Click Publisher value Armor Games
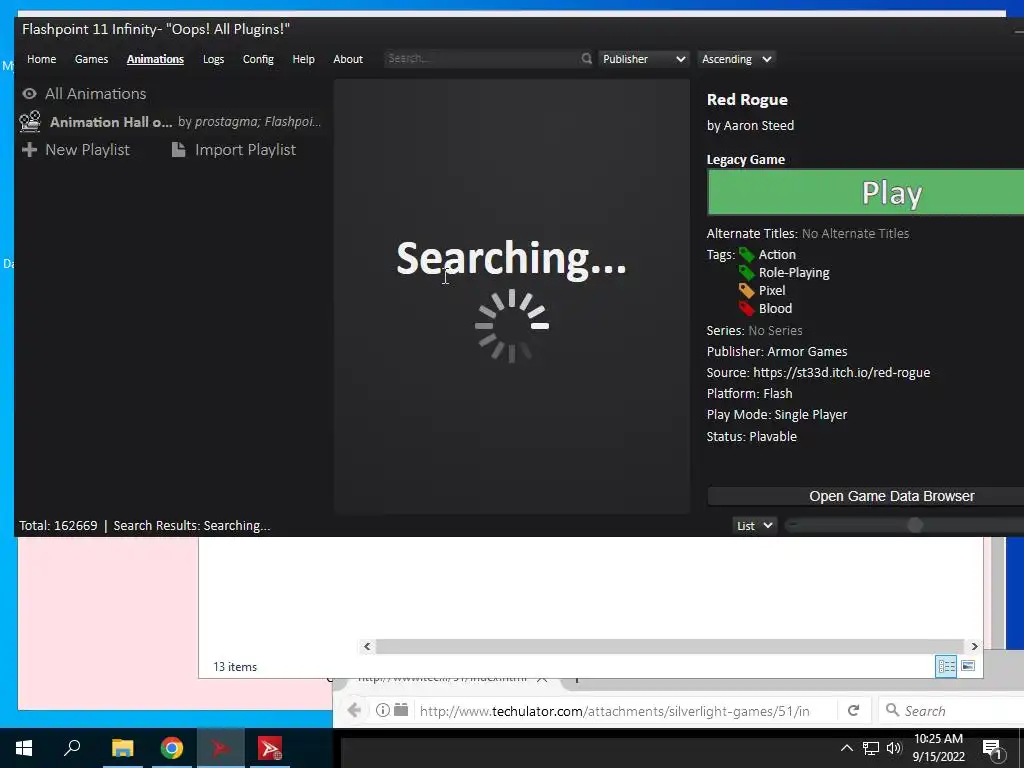Image resolution: width=1024 pixels, height=768 pixels. 807,351
